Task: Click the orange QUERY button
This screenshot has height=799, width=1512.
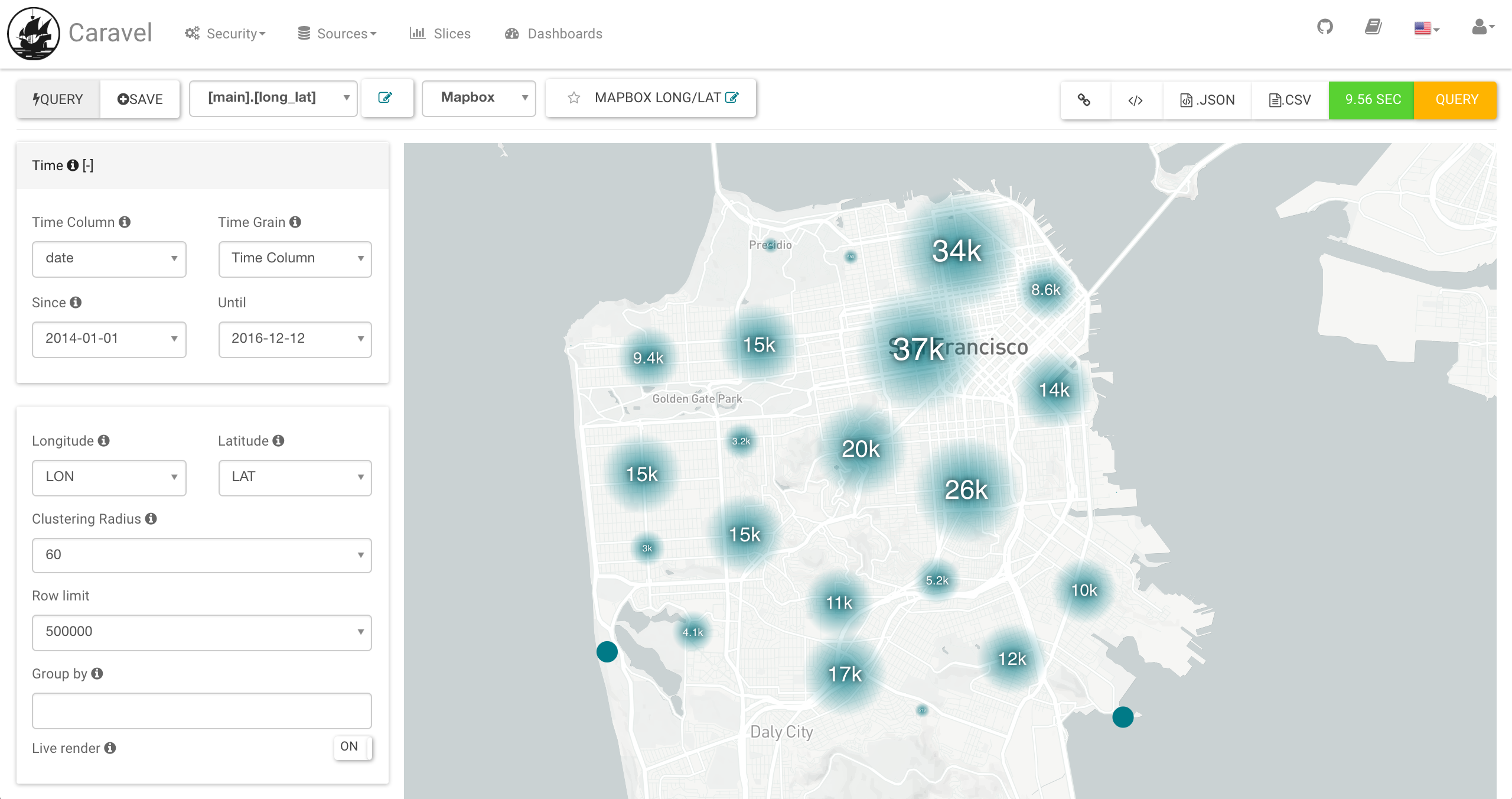Action: (1456, 100)
